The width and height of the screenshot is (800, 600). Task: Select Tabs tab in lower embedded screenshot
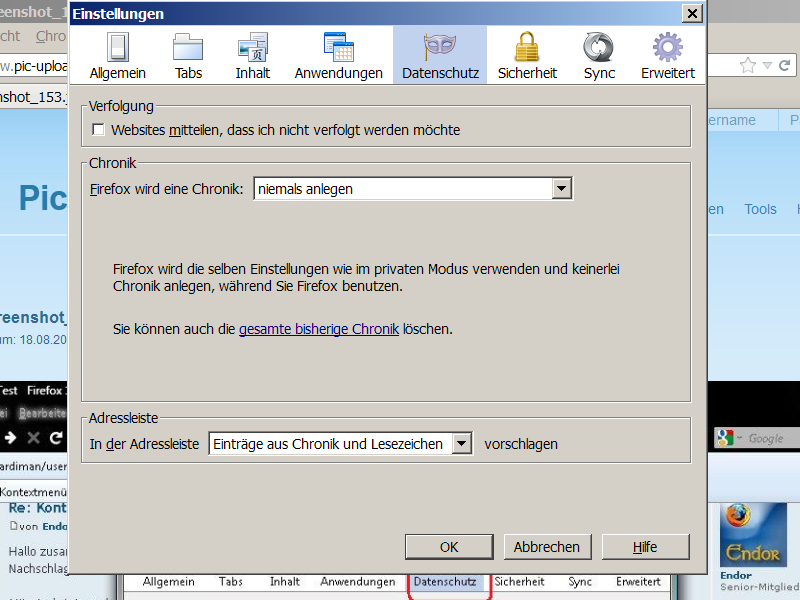231,582
